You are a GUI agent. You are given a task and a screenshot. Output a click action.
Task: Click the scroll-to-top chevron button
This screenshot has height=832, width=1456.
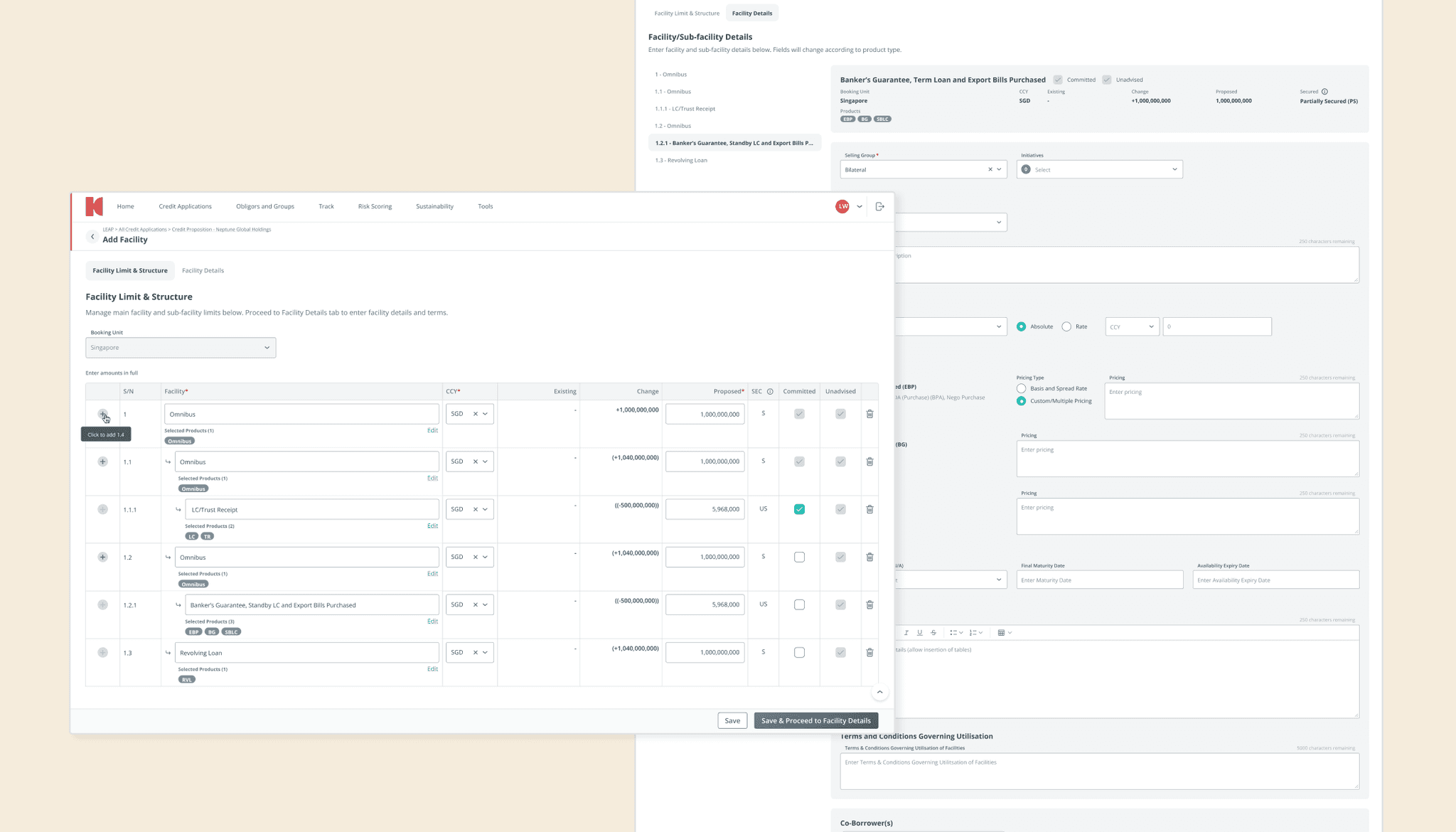[879, 692]
